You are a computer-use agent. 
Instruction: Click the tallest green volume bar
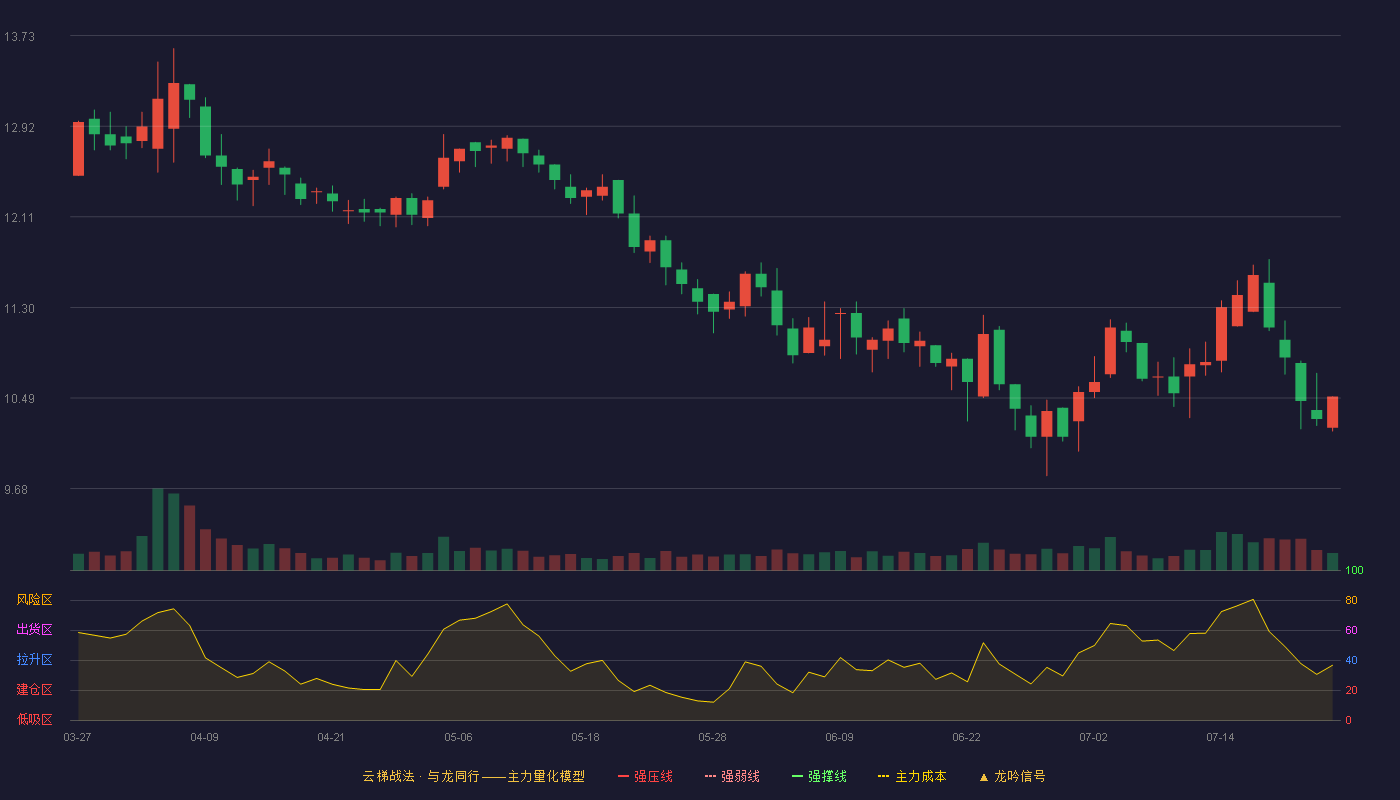pyautogui.click(x=158, y=529)
